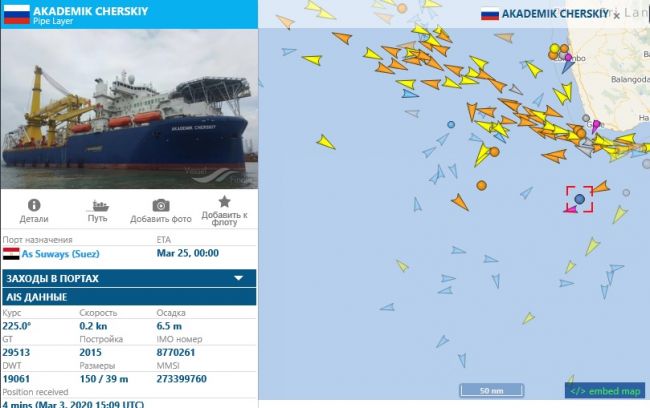Click the magenta vessel arrow near selected ship

pos(571,209)
